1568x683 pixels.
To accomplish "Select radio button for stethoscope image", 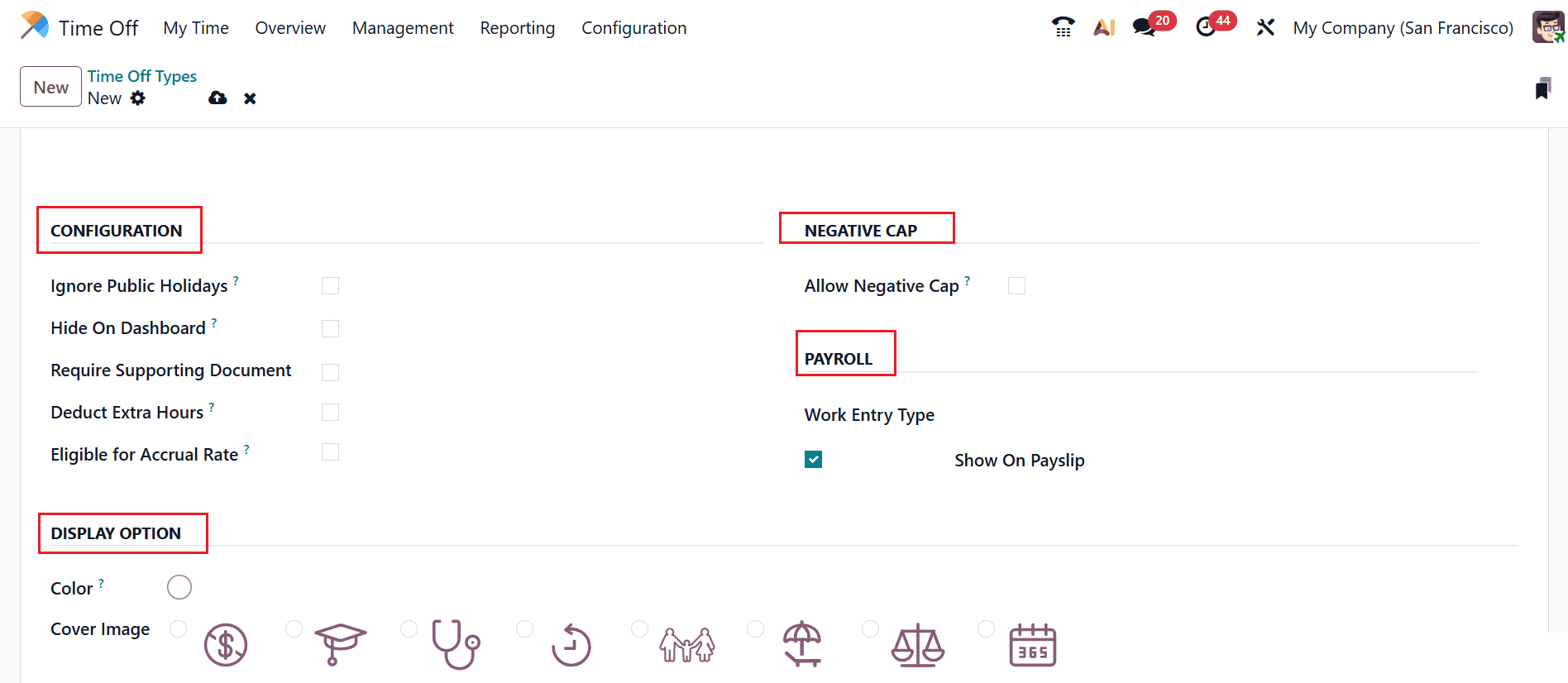I will (x=409, y=629).
